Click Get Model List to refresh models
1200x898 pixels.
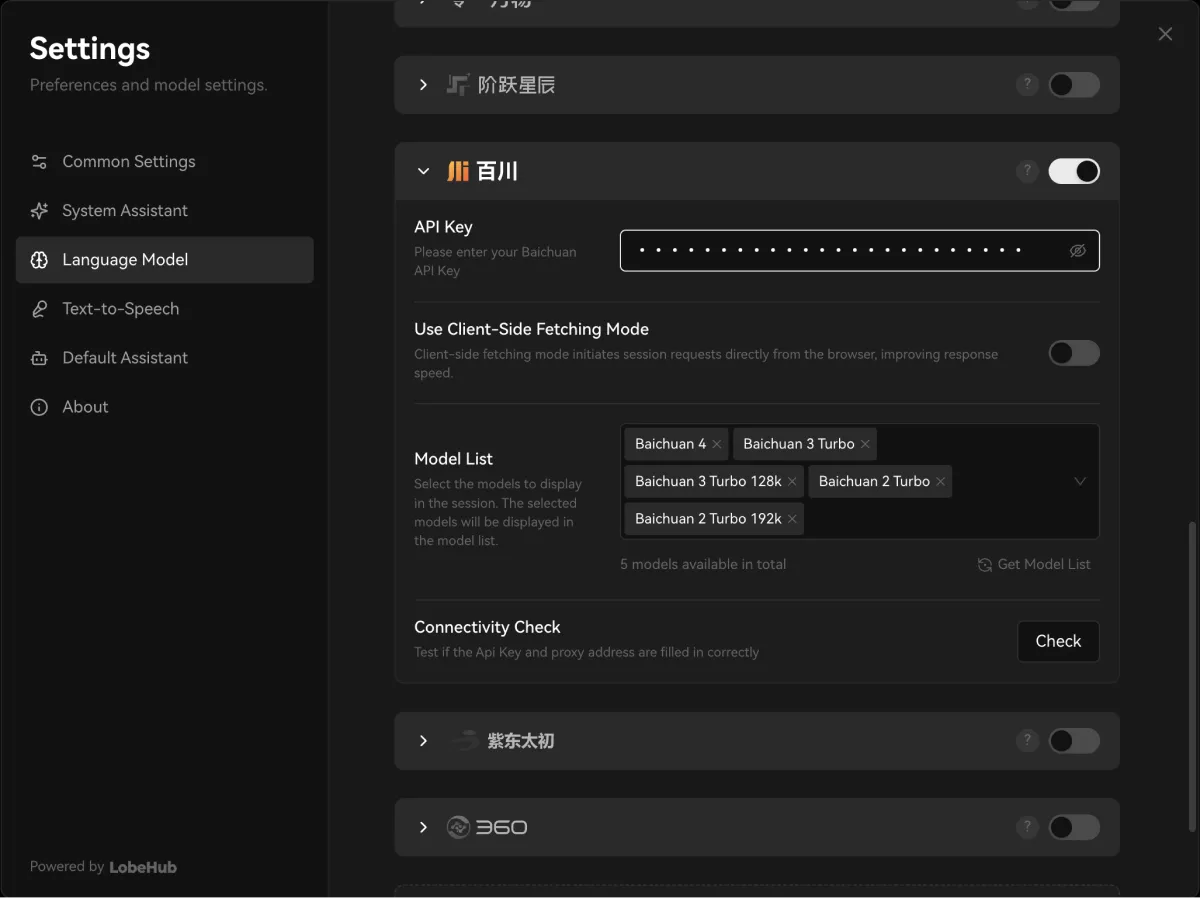pyautogui.click(x=1034, y=565)
